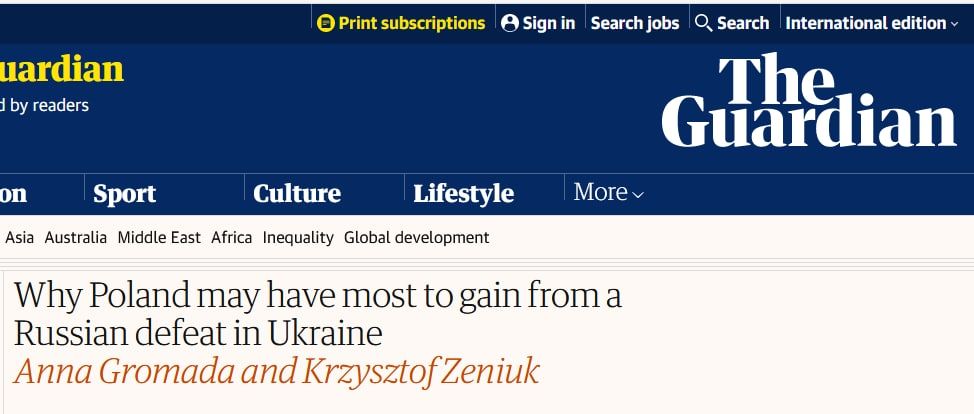The height and width of the screenshot is (414, 974).
Task: Click the Sign in text
Action: pyautogui.click(x=548, y=24)
